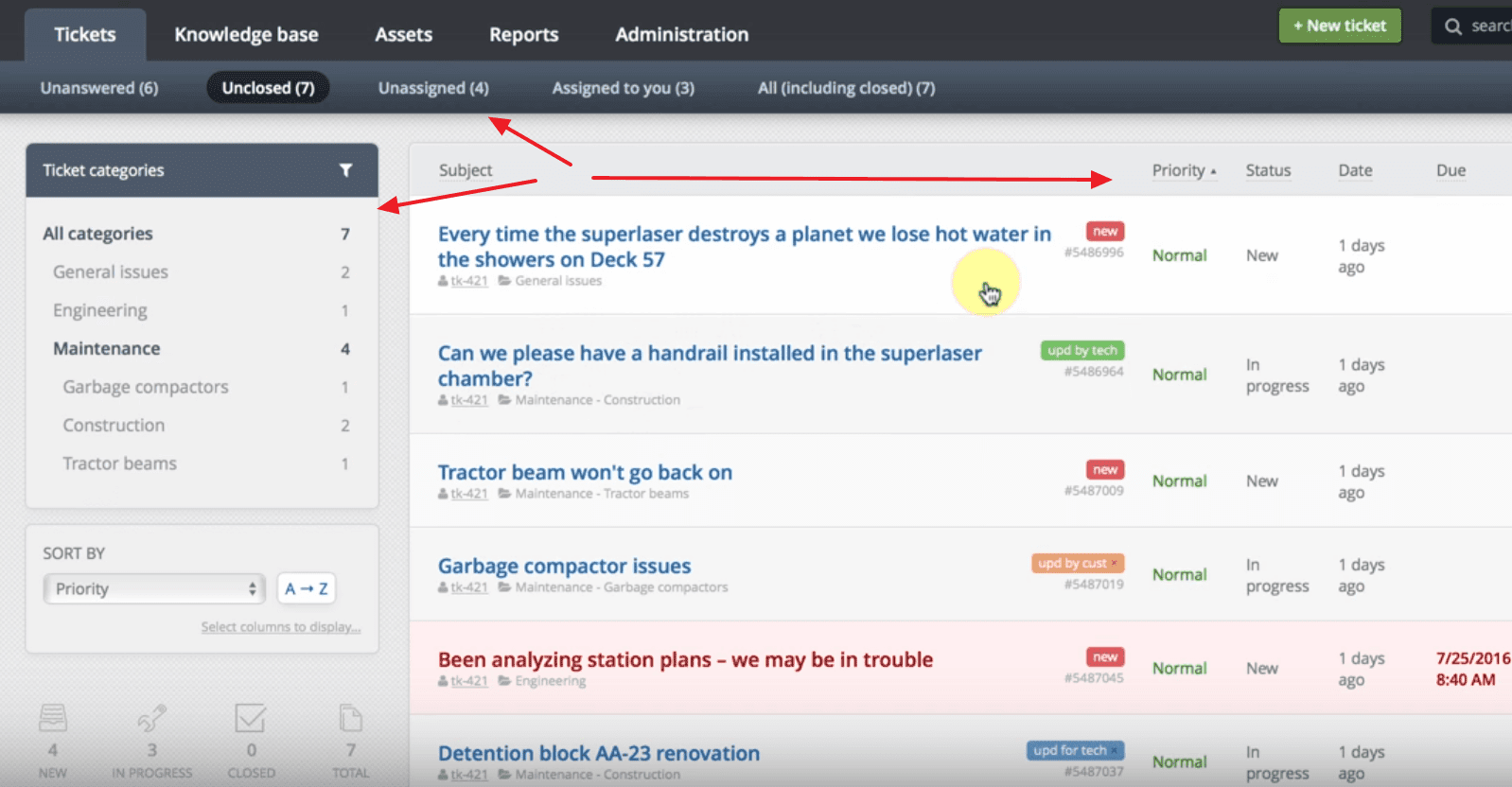
Task: Click the New tickets inbox tray icon
Action: (x=53, y=719)
